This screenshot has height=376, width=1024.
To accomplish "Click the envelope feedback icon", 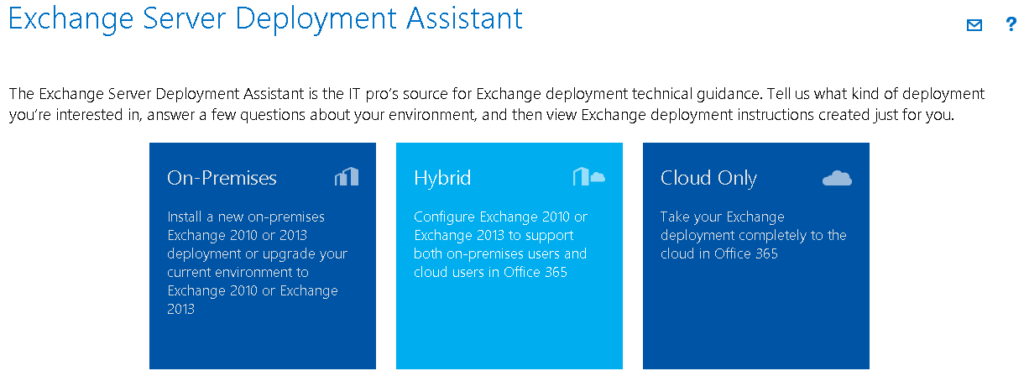I will (x=974, y=25).
